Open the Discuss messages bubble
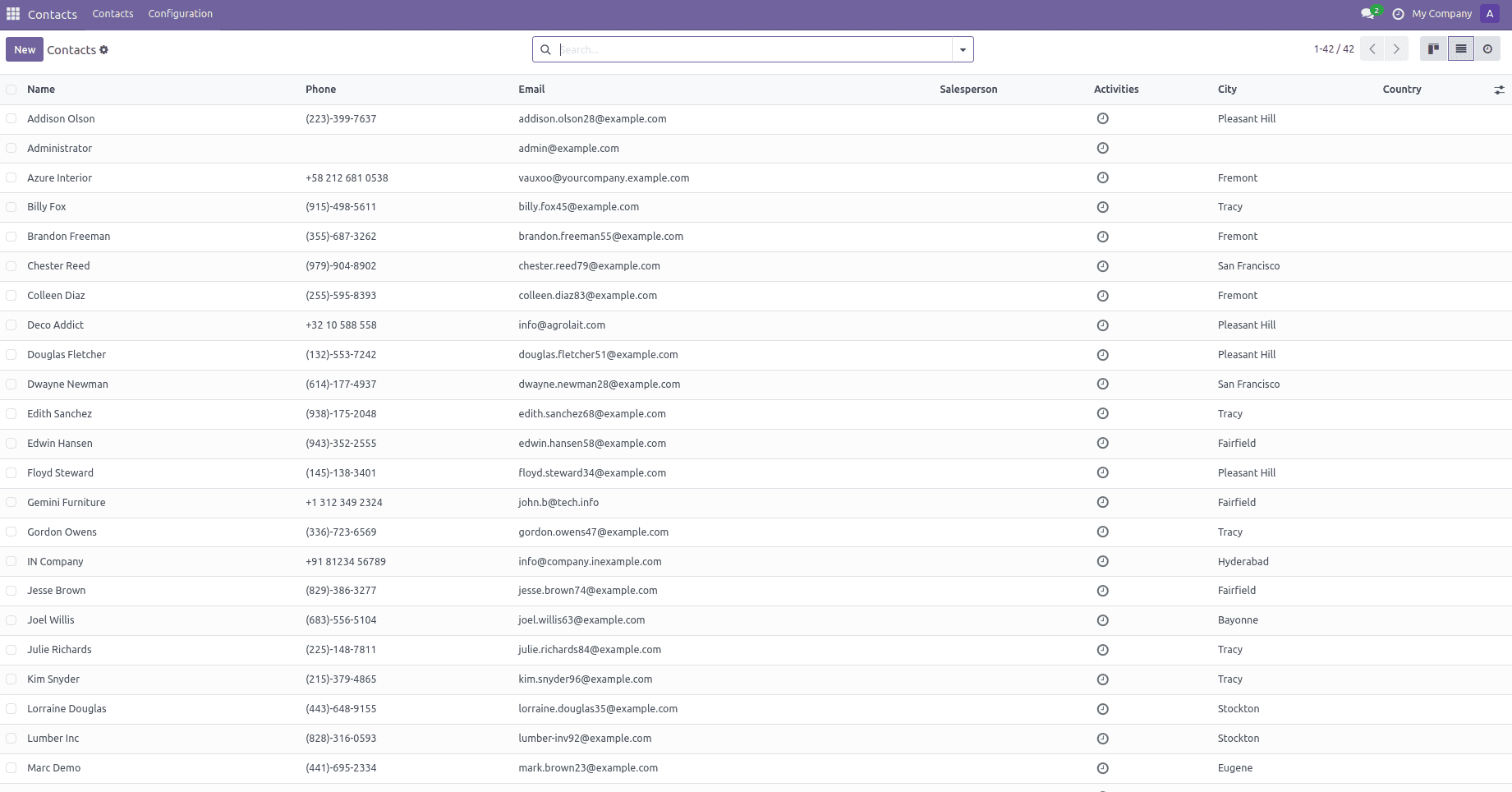The width and height of the screenshot is (1512, 792). click(1367, 13)
